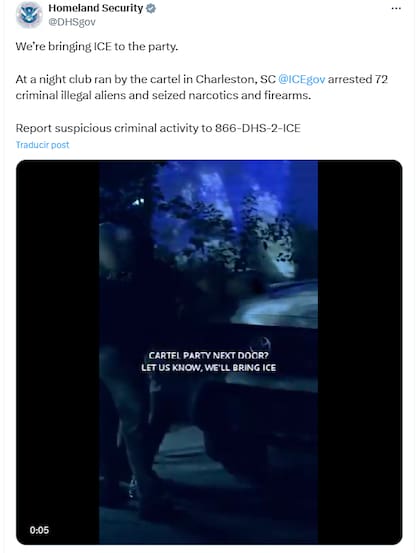This screenshot has width=420, height=553.
Task: Click the CARTEL PARTY NEXT DOOR caption
Action: 208,356
